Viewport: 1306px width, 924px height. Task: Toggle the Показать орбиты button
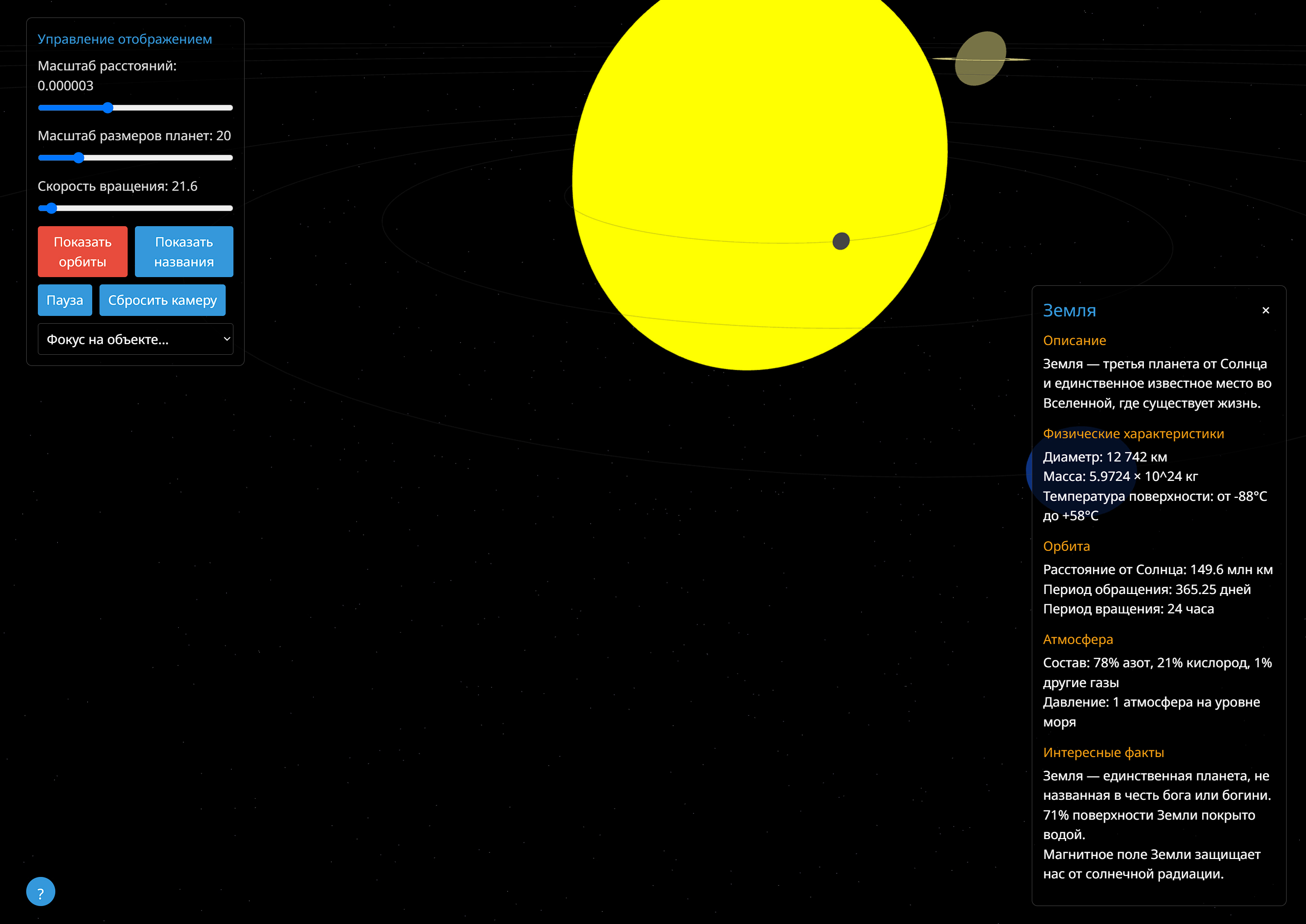point(83,251)
